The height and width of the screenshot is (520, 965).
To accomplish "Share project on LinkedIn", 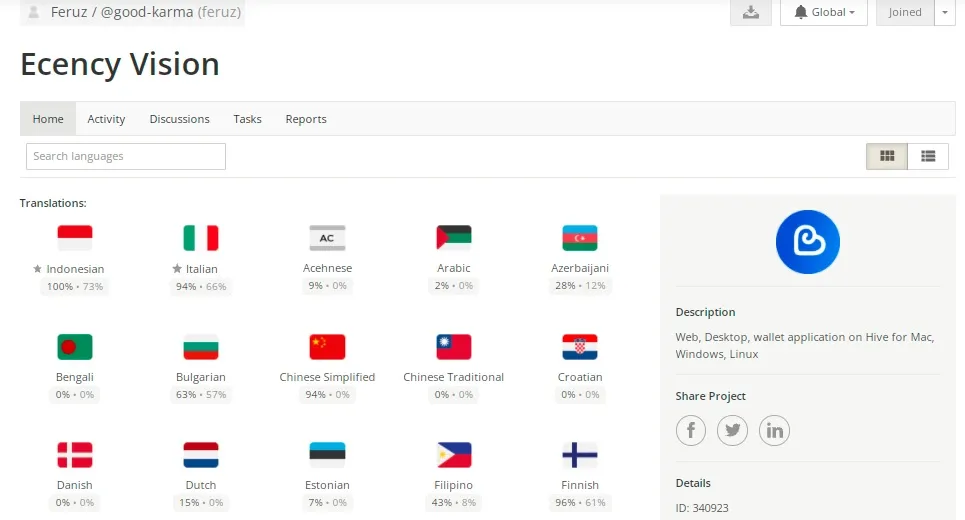I will pyautogui.click(x=774, y=430).
